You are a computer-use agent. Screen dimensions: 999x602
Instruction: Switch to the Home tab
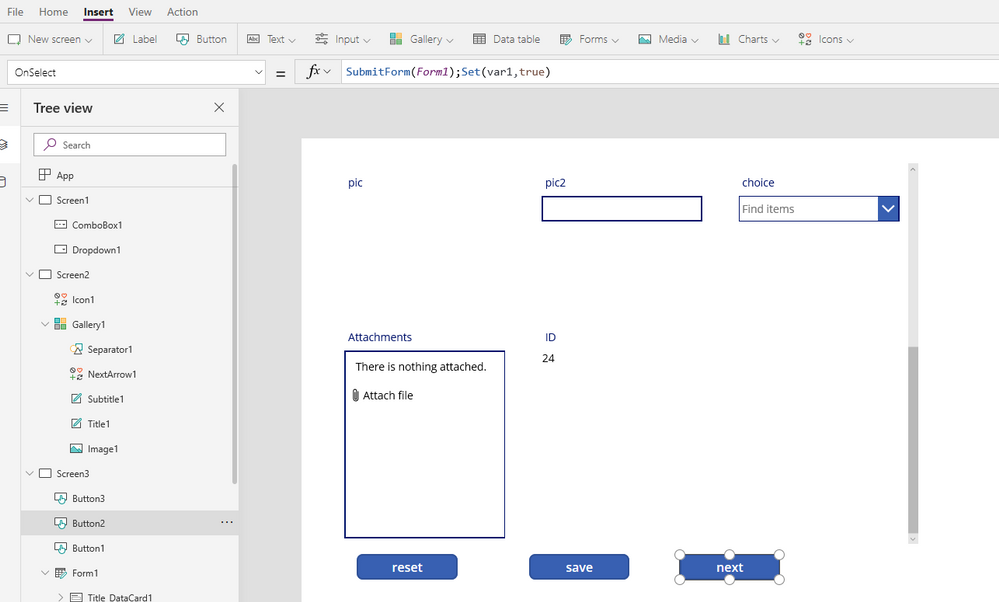coord(53,12)
